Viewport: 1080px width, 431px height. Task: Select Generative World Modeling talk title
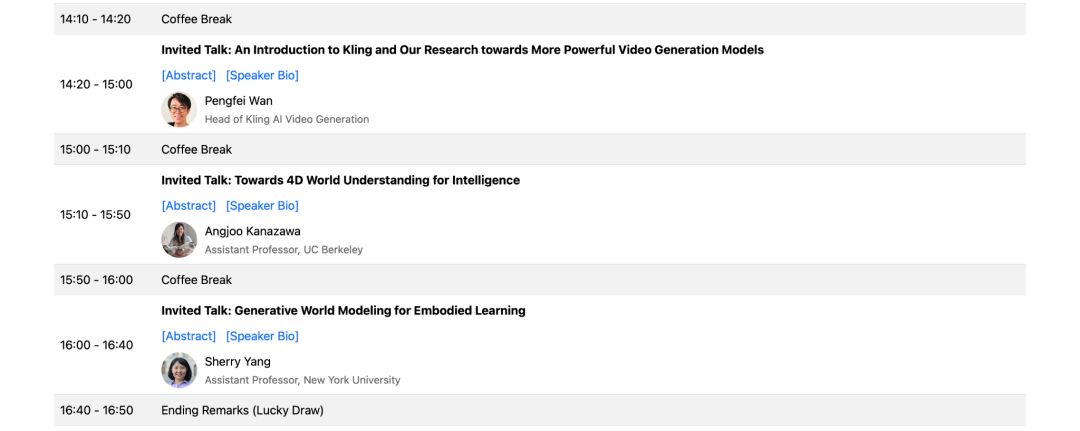click(x=343, y=311)
